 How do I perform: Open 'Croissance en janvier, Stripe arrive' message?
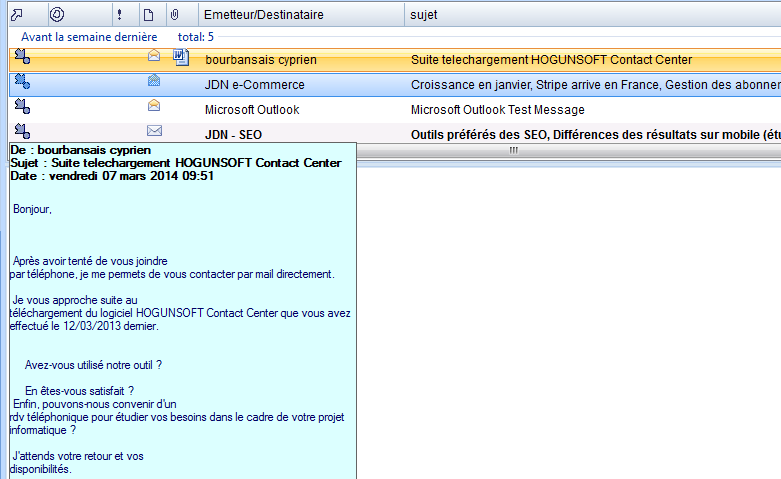point(596,85)
